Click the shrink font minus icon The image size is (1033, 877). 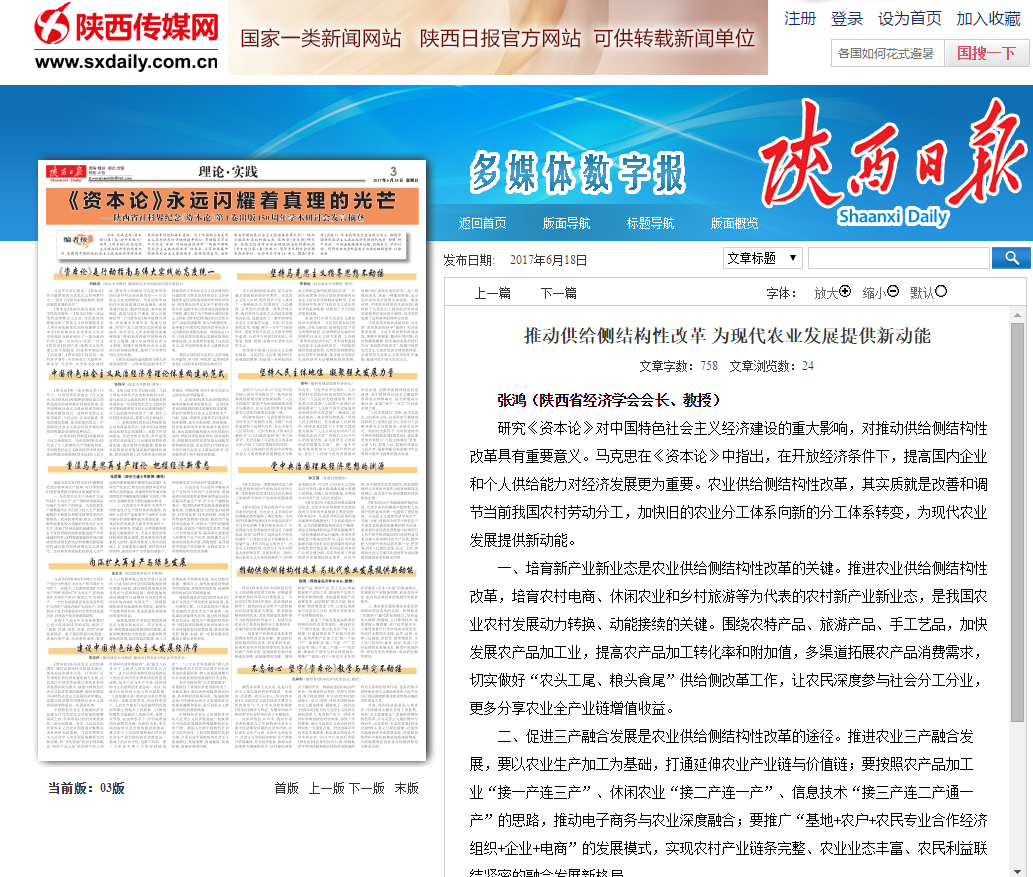click(x=893, y=292)
